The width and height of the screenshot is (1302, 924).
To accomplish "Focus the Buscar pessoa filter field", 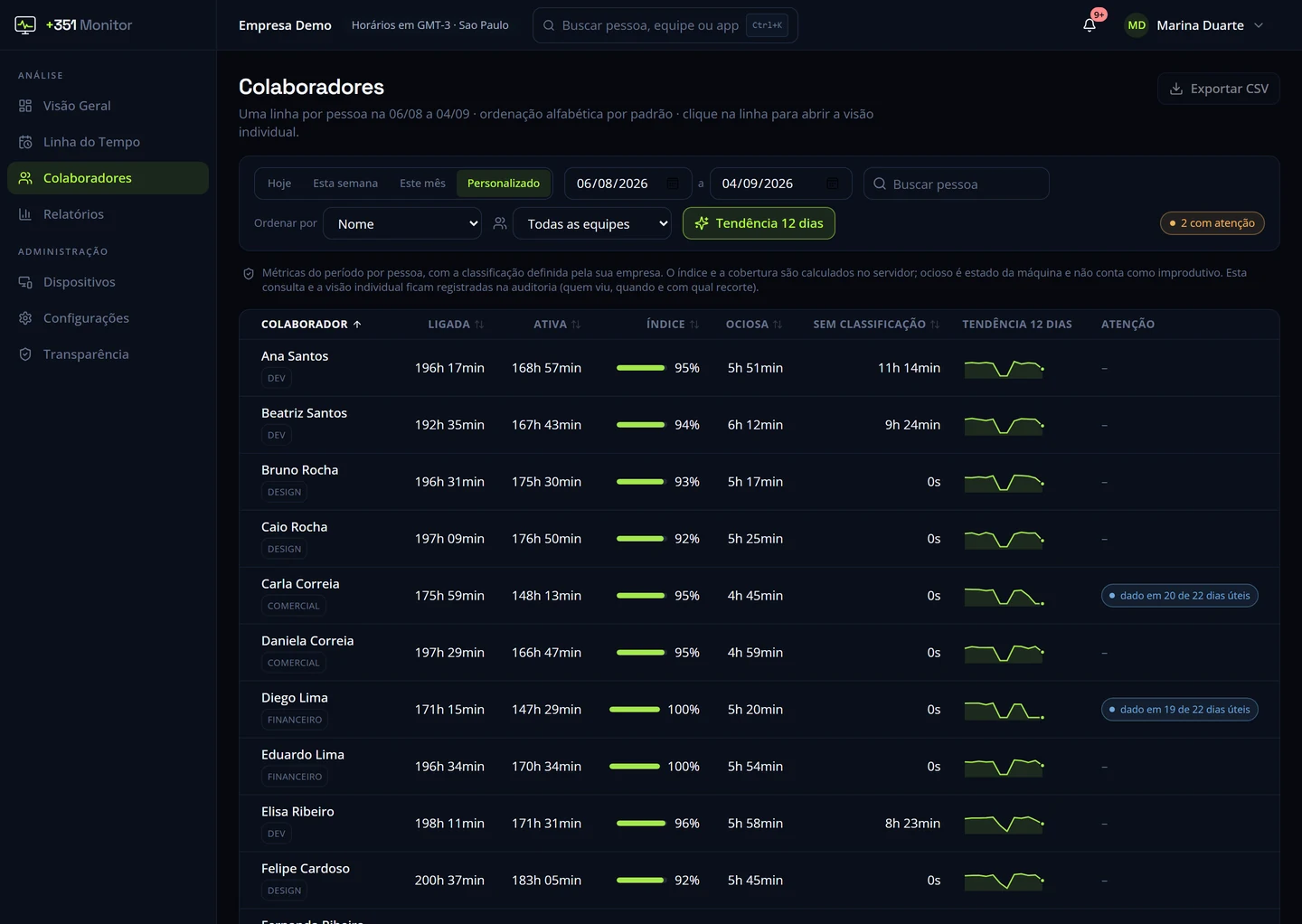I will [957, 184].
